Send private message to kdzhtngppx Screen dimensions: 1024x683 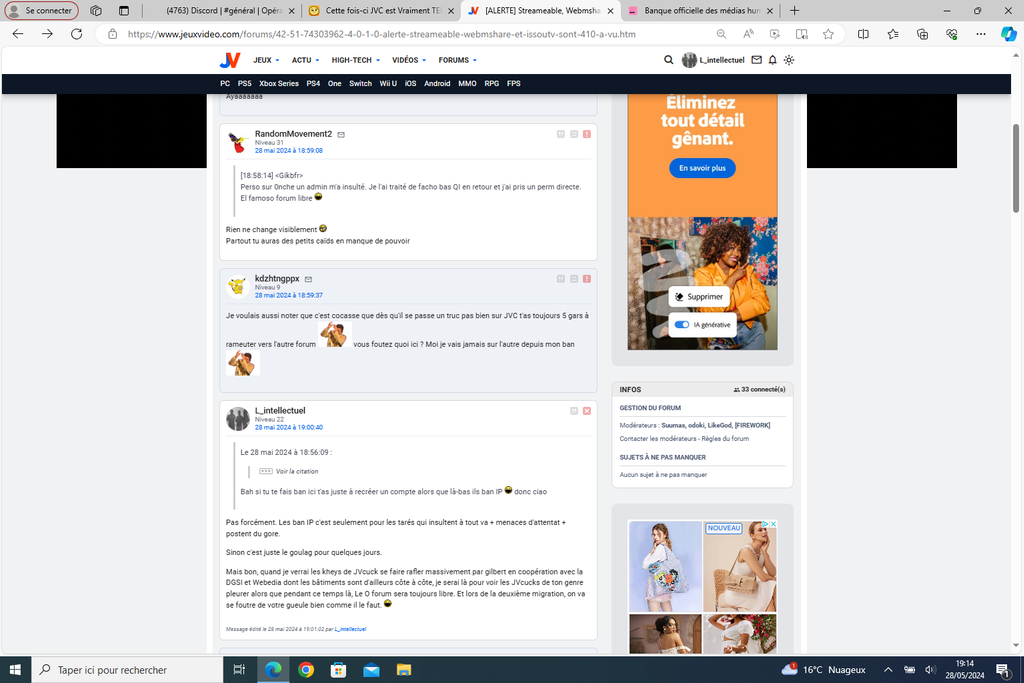coord(308,279)
